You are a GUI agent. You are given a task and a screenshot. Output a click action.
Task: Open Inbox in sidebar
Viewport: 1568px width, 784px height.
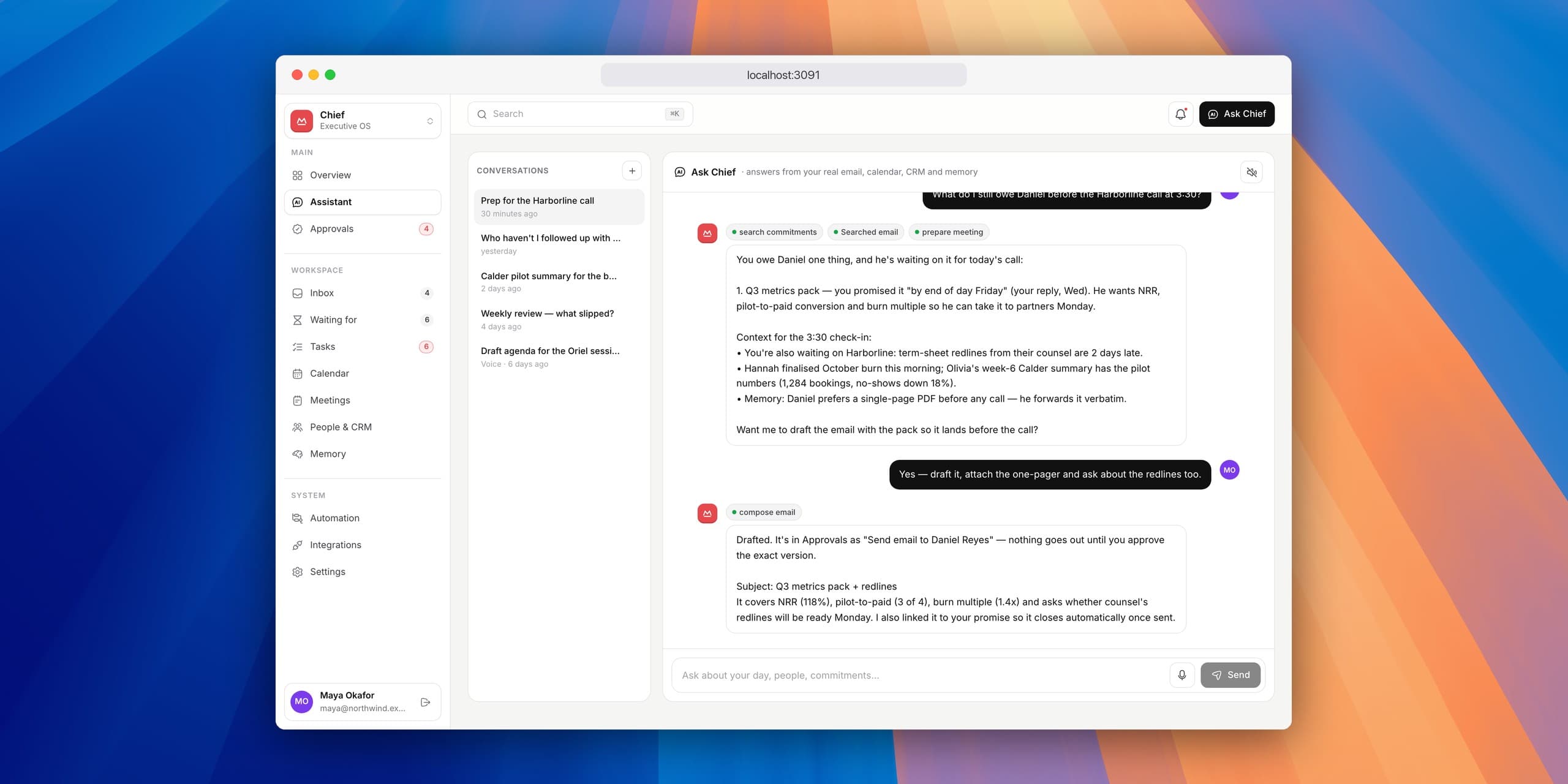pos(363,293)
